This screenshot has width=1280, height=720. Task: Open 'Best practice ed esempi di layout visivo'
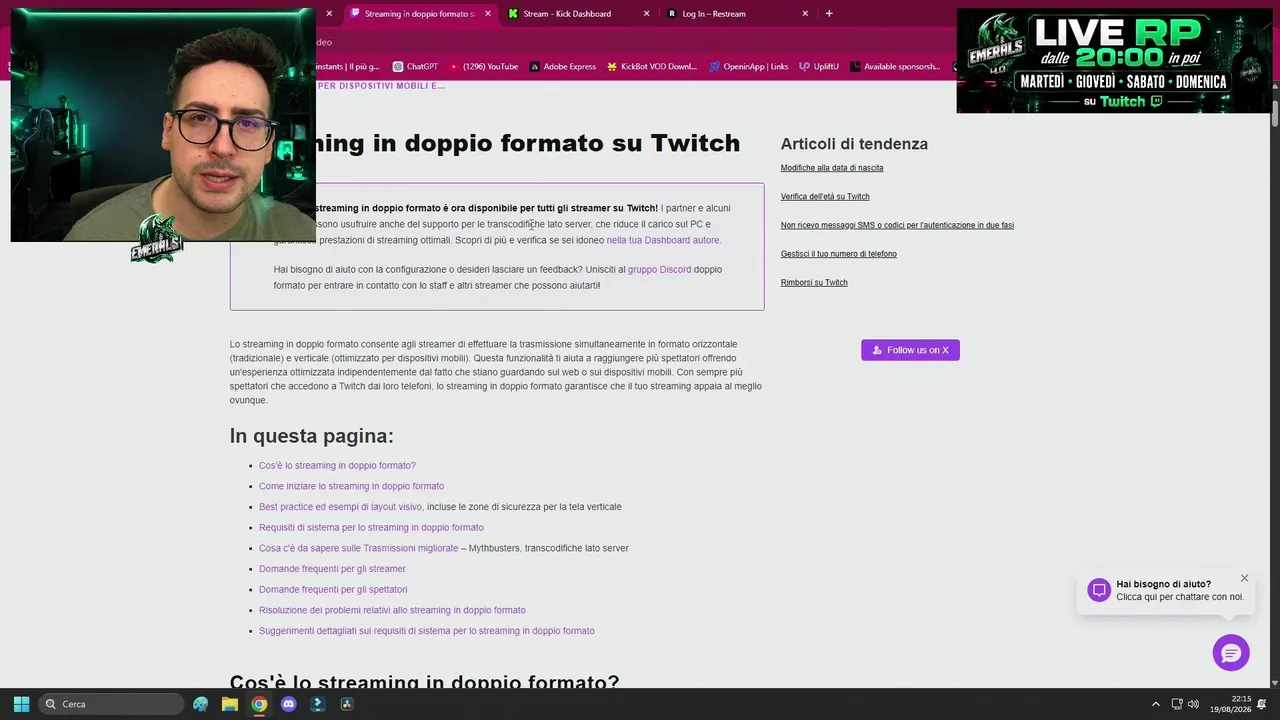(340, 507)
